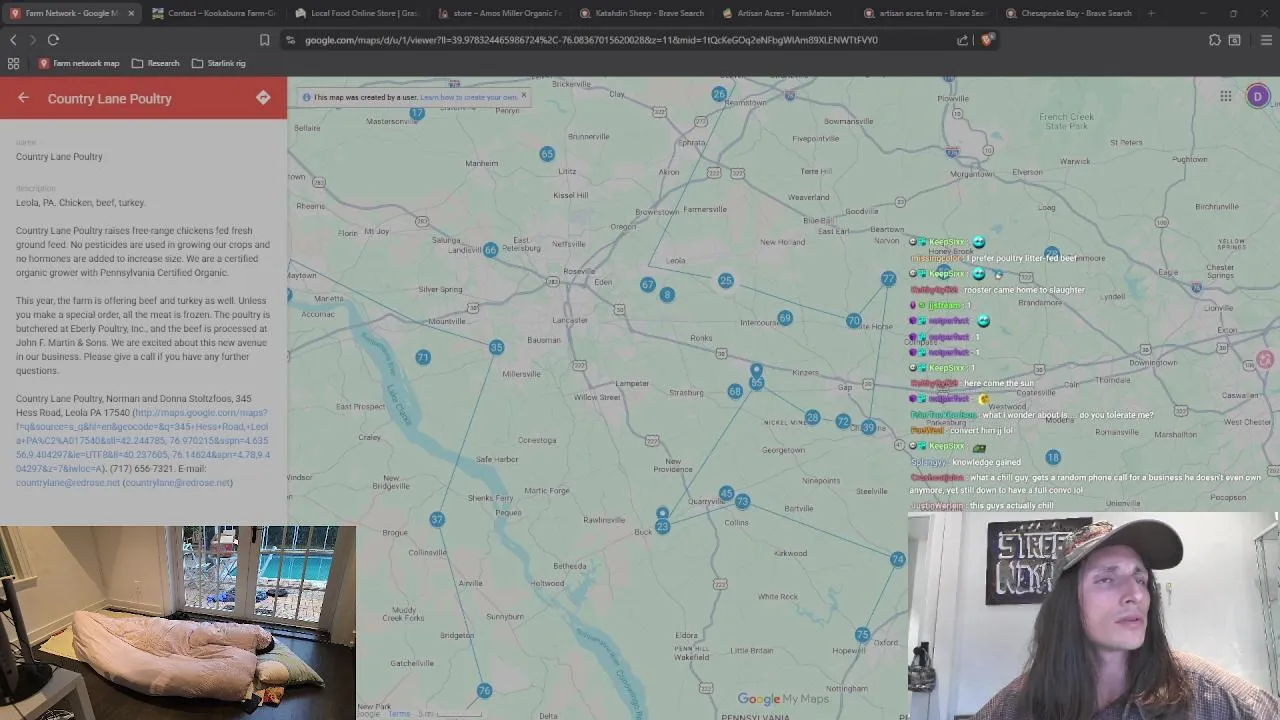
Task: Open Brave main menu
Action: tap(1265, 40)
